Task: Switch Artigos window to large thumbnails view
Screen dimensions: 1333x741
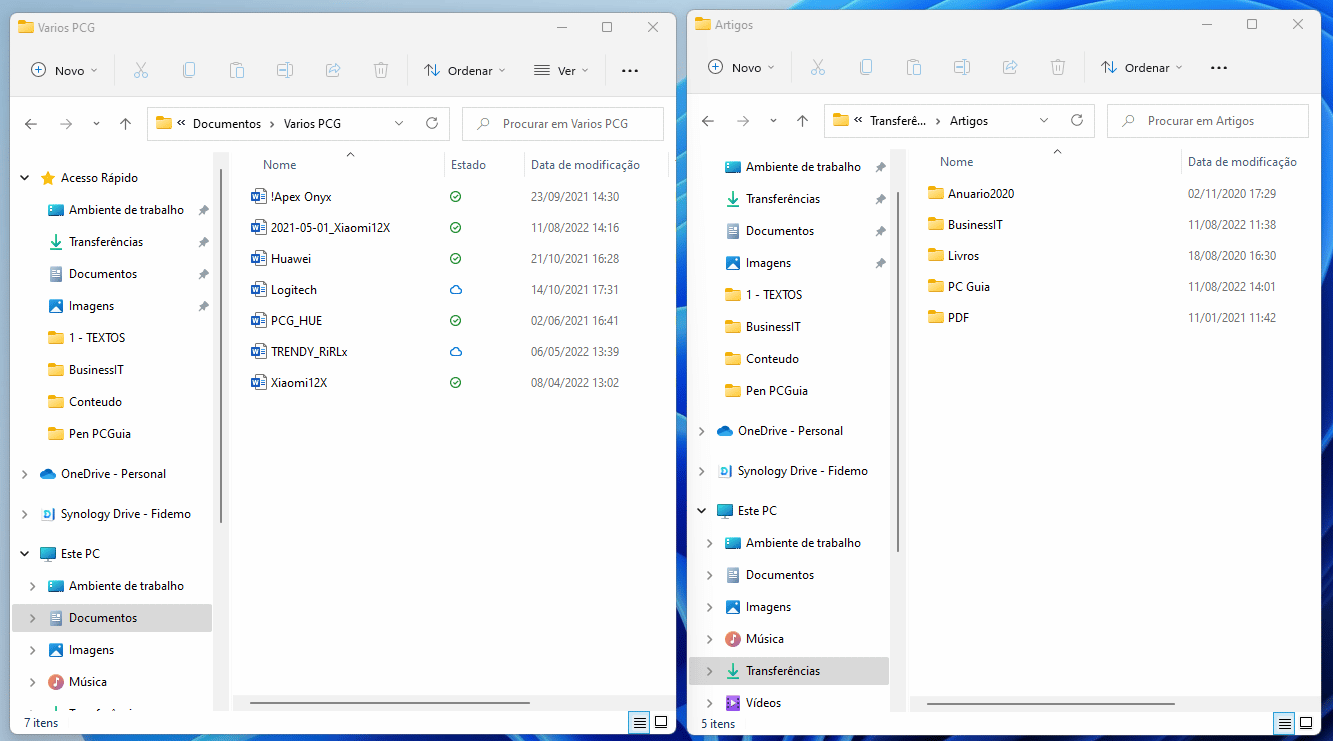Action: [x=1306, y=723]
